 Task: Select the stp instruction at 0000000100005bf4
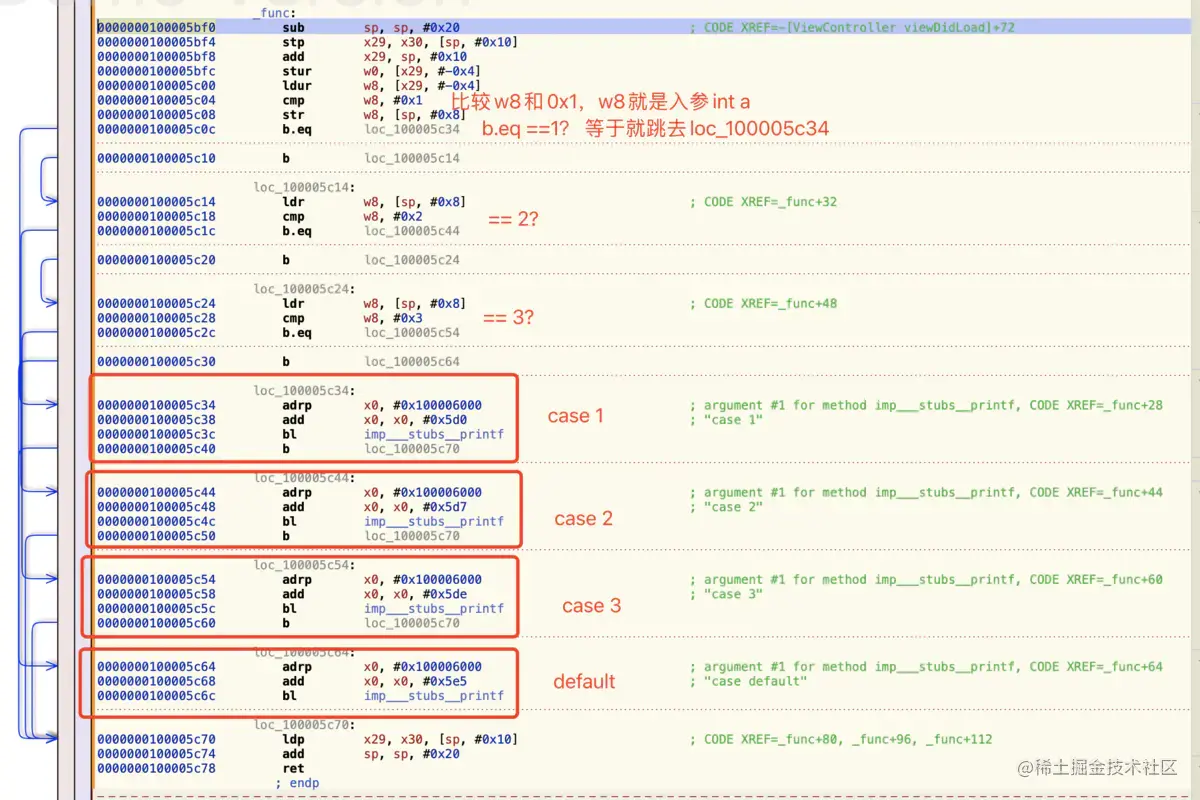tap(293, 42)
